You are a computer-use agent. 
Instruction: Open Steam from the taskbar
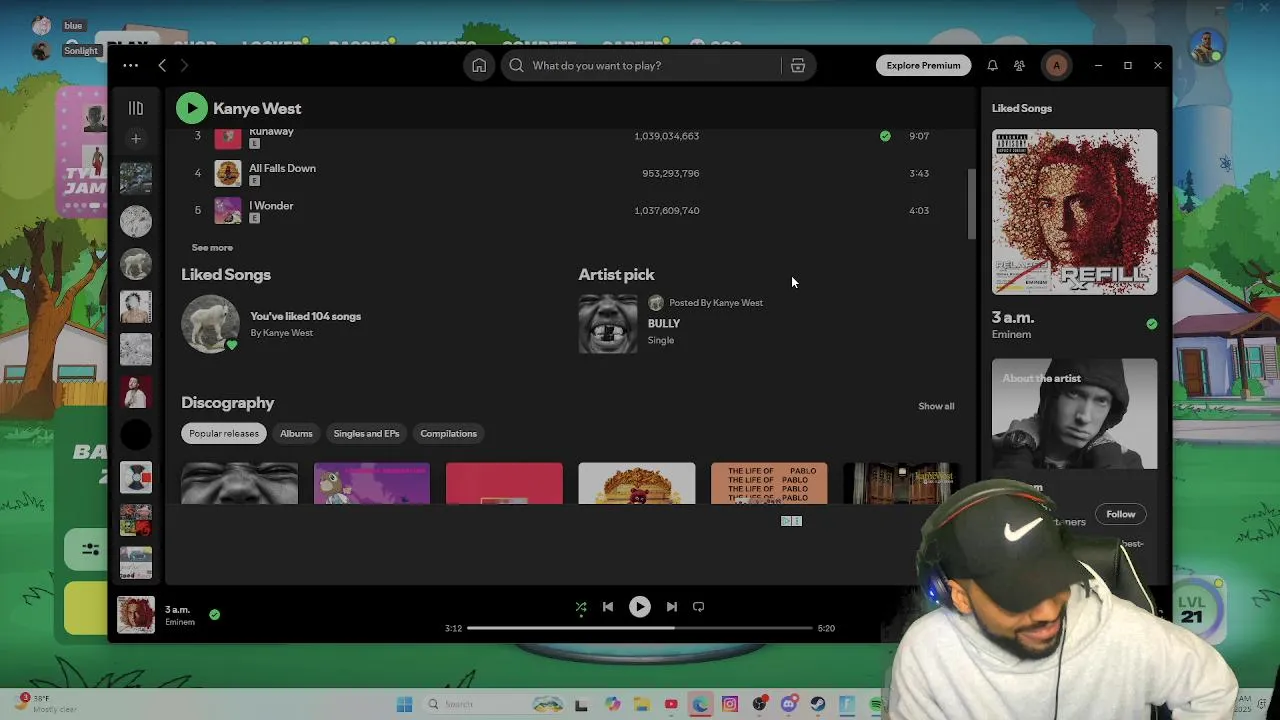[x=818, y=704]
